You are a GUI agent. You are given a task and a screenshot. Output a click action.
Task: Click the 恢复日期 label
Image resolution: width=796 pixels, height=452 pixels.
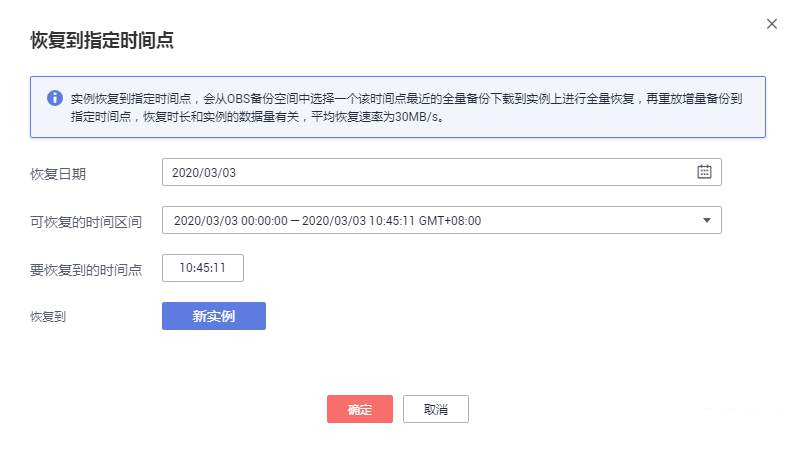point(58,174)
